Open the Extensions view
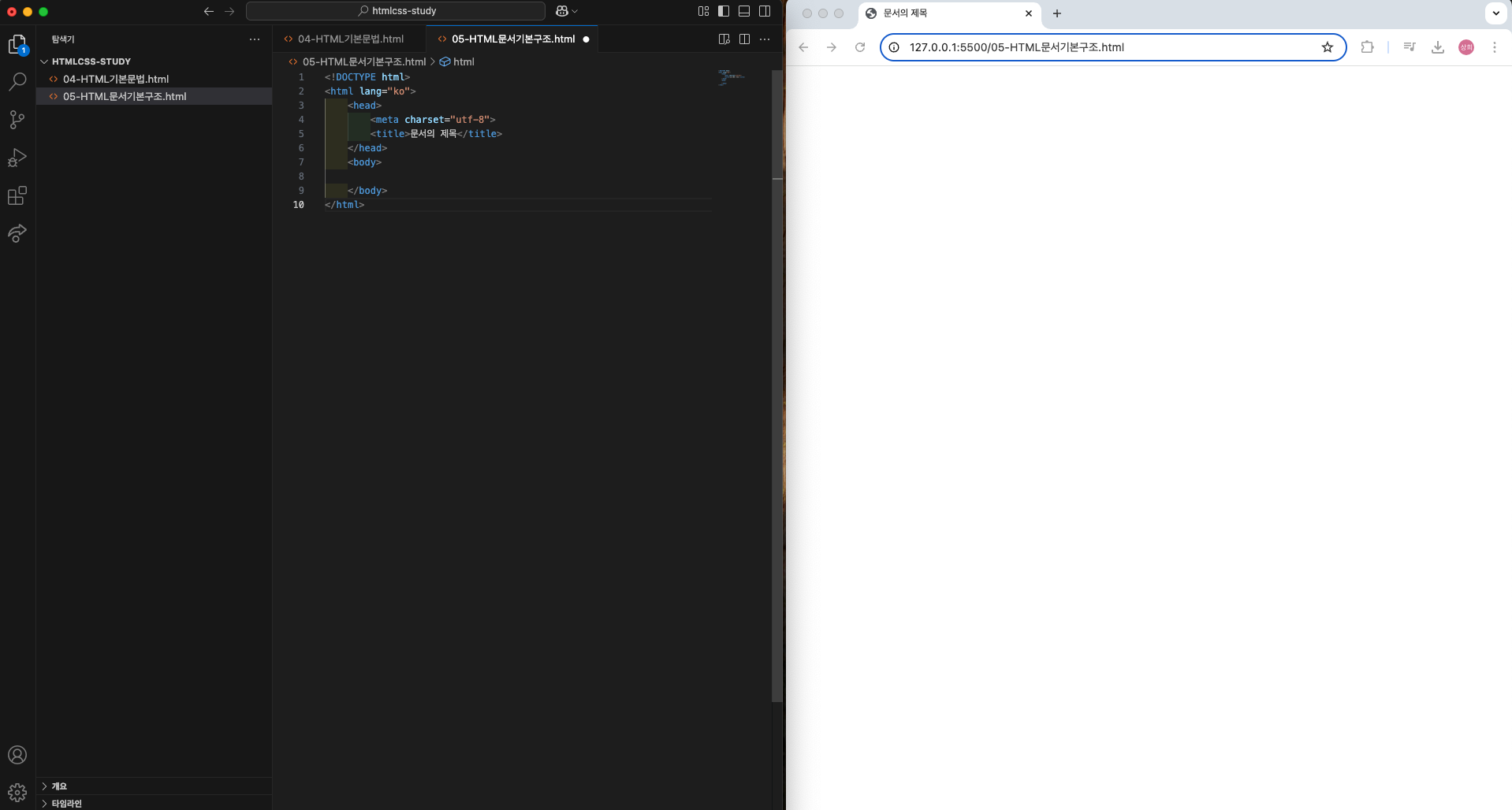Image resolution: width=1512 pixels, height=810 pixels. tap(17, 195)
